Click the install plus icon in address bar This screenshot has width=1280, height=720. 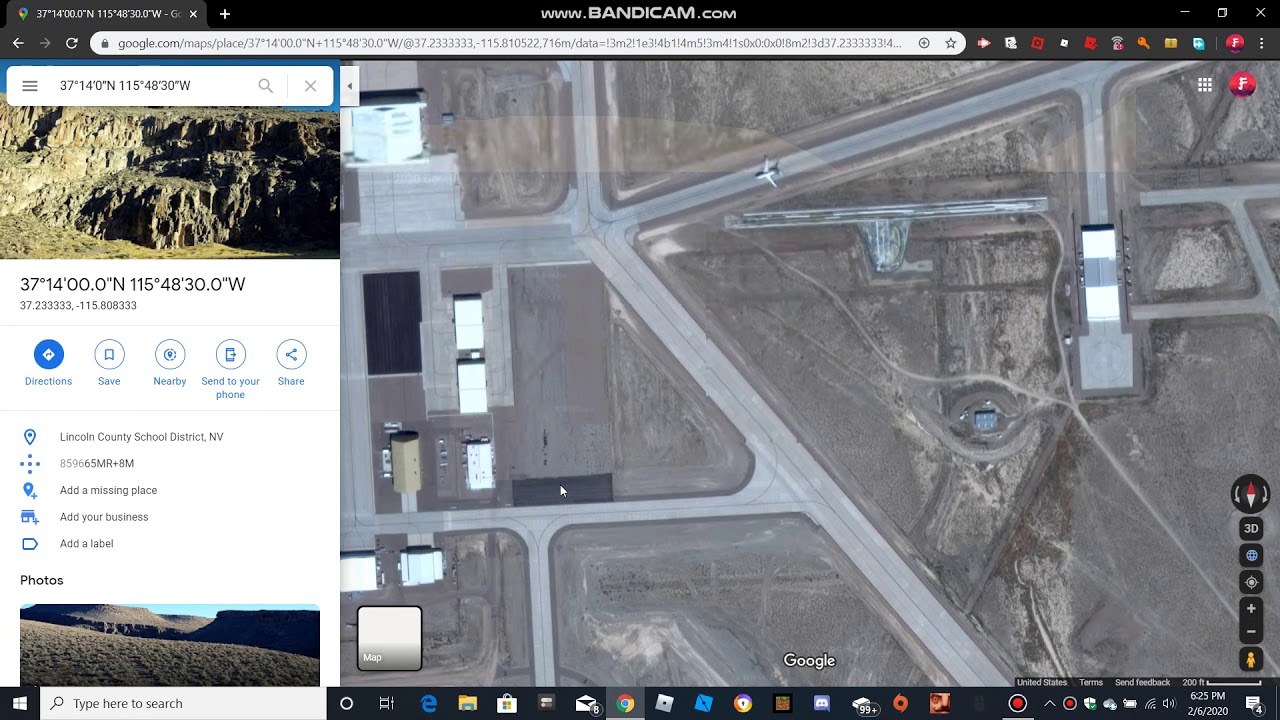tap(924, 43)
